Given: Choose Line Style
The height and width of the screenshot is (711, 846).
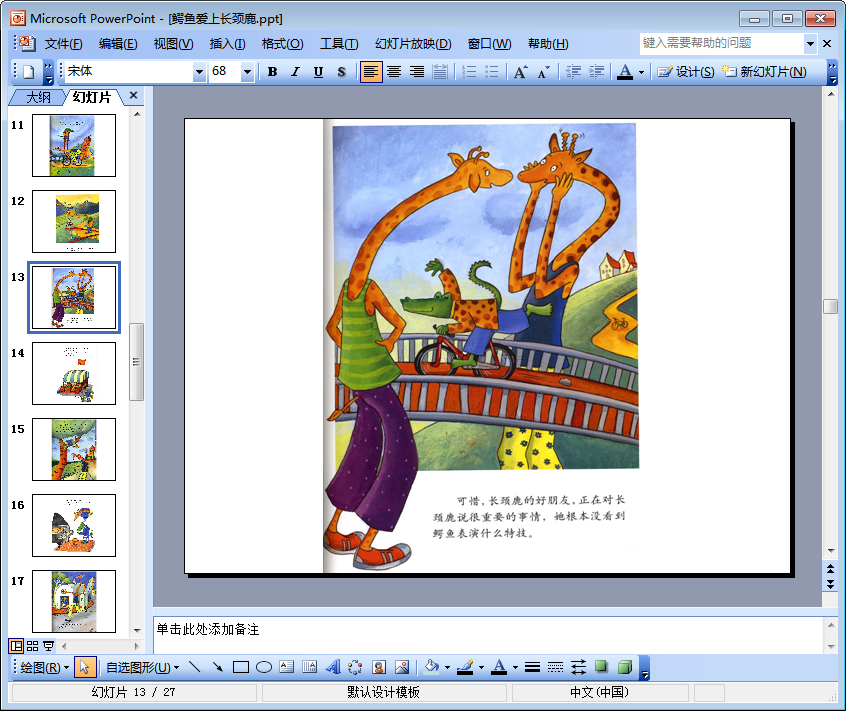Looking at the screenshot, I should (532, 667).
